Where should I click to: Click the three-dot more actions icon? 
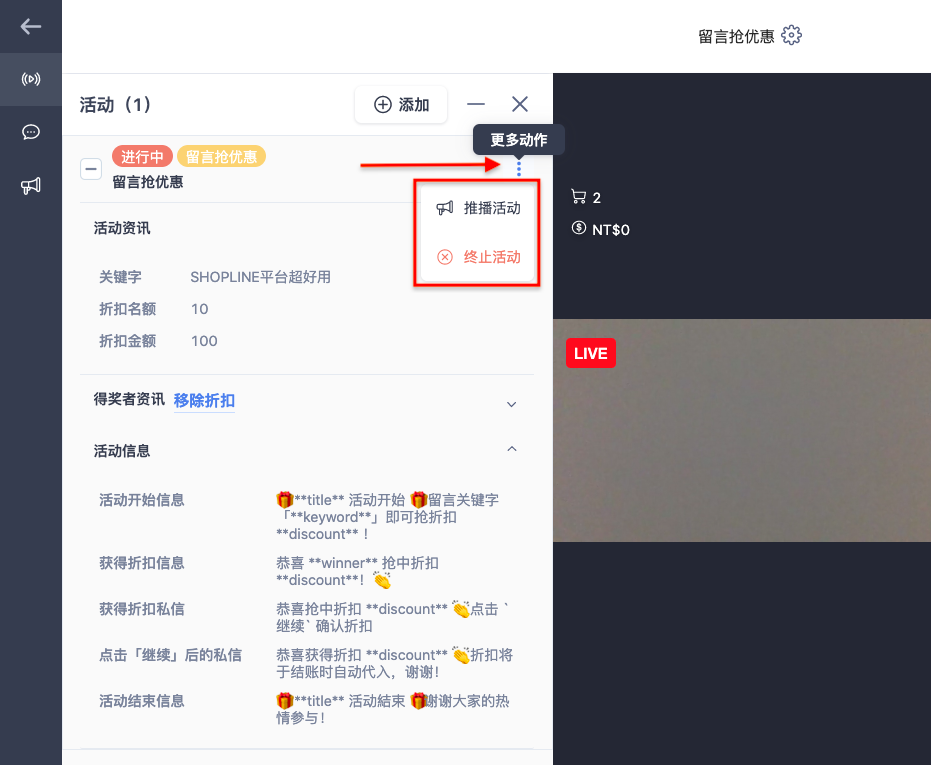point(519,169)
